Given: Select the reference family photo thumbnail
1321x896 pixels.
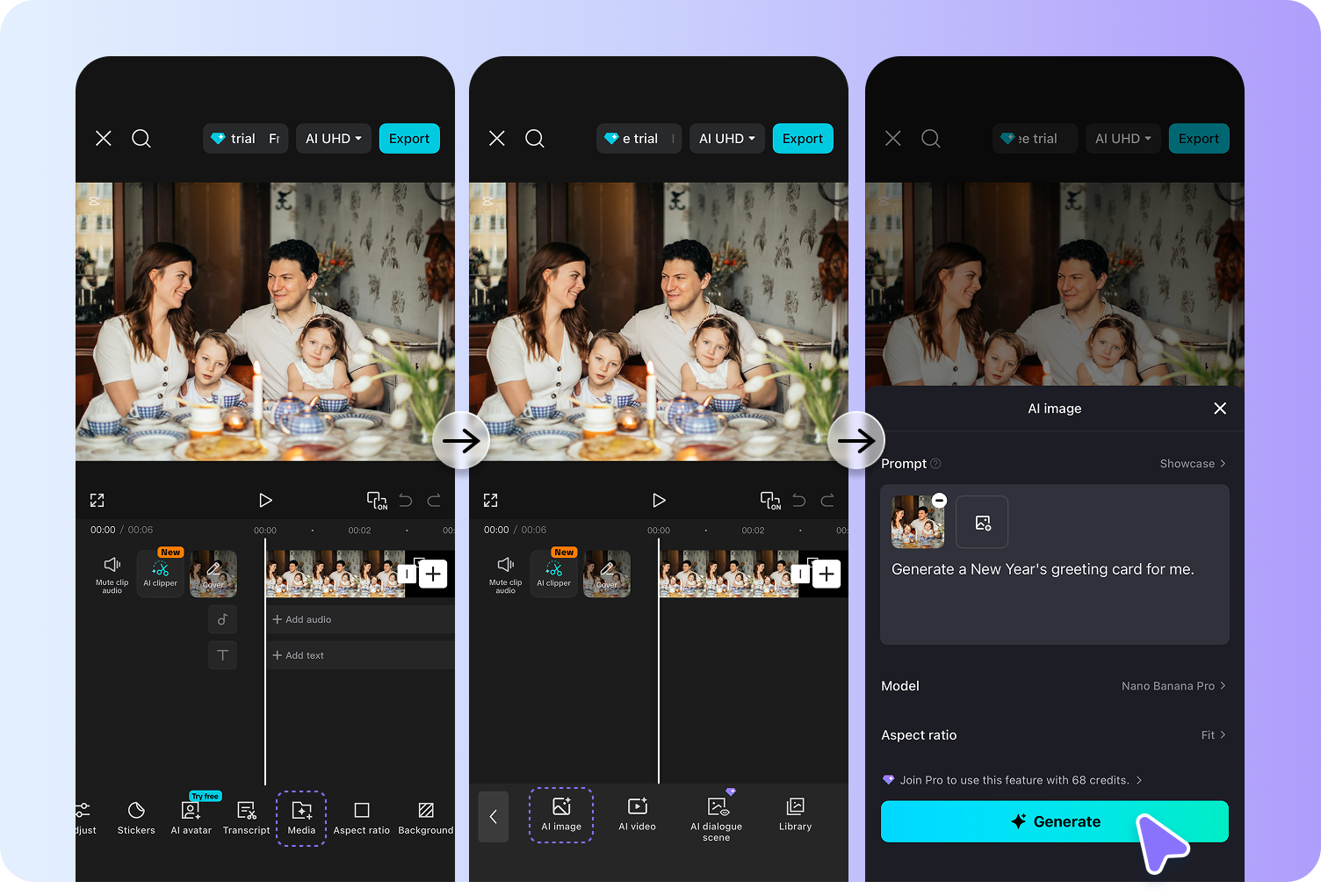Looking at the screenshot, I should click(918, 522).
